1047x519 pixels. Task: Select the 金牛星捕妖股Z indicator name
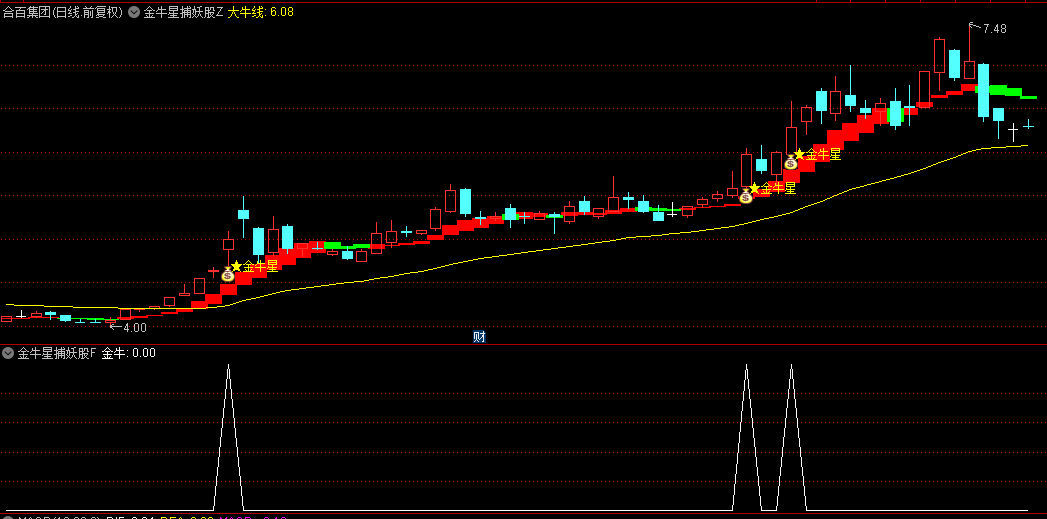tap(184, 12)
